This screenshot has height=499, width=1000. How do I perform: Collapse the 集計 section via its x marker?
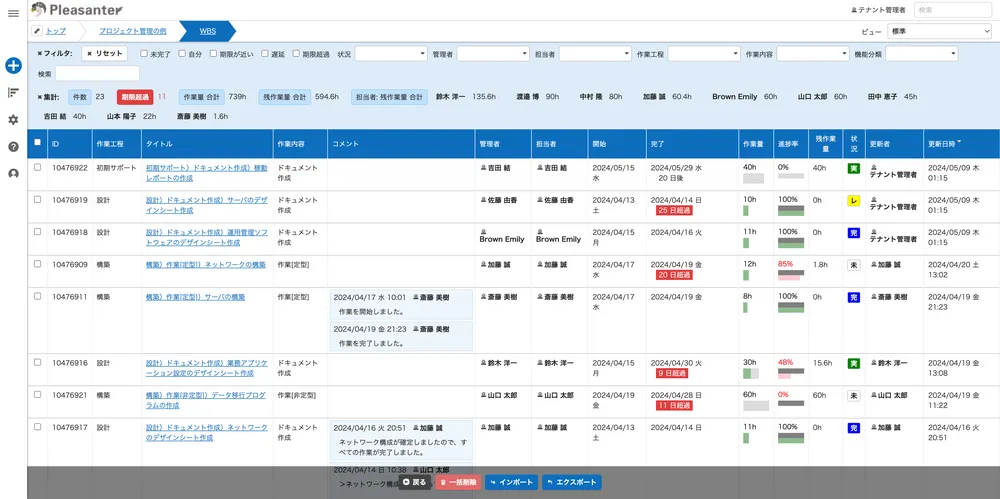[x=40, y=97]
